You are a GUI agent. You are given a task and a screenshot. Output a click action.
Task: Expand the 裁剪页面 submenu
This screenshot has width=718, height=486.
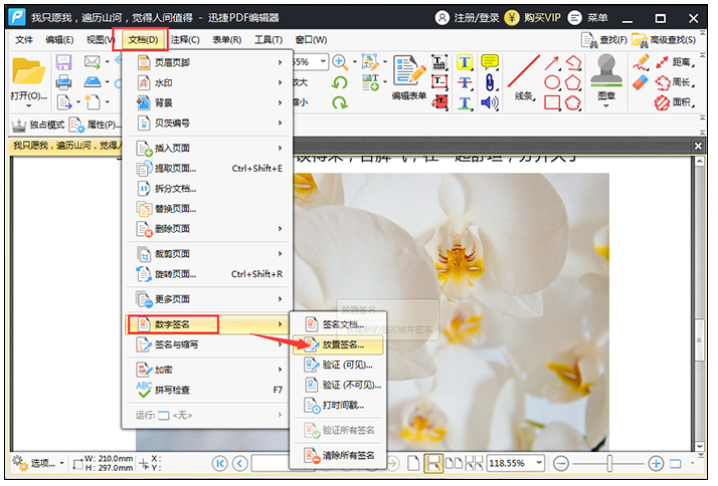click(207, 254)
